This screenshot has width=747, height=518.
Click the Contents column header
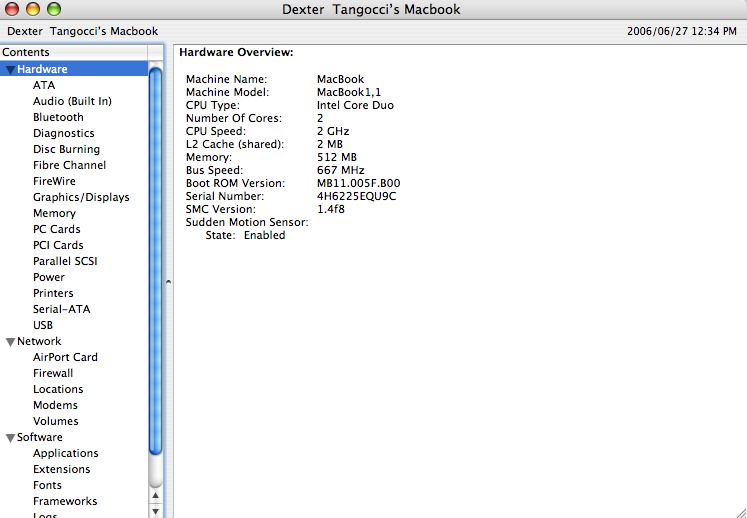[x=74, y=52]
